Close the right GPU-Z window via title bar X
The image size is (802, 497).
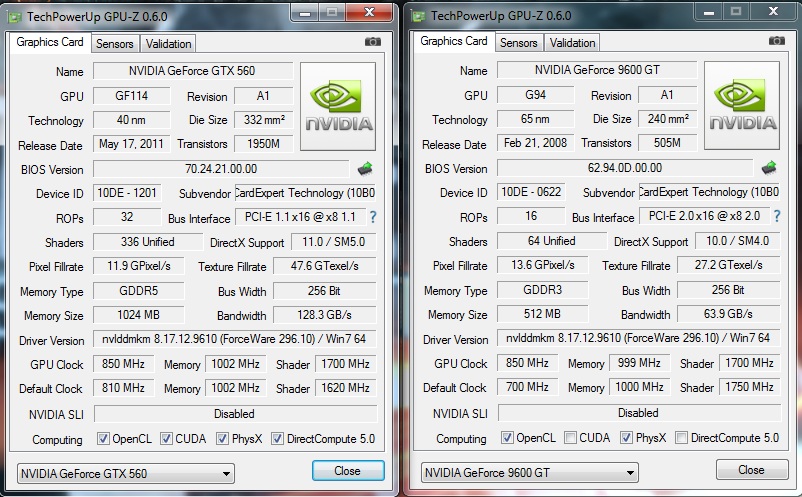point(773,11)
